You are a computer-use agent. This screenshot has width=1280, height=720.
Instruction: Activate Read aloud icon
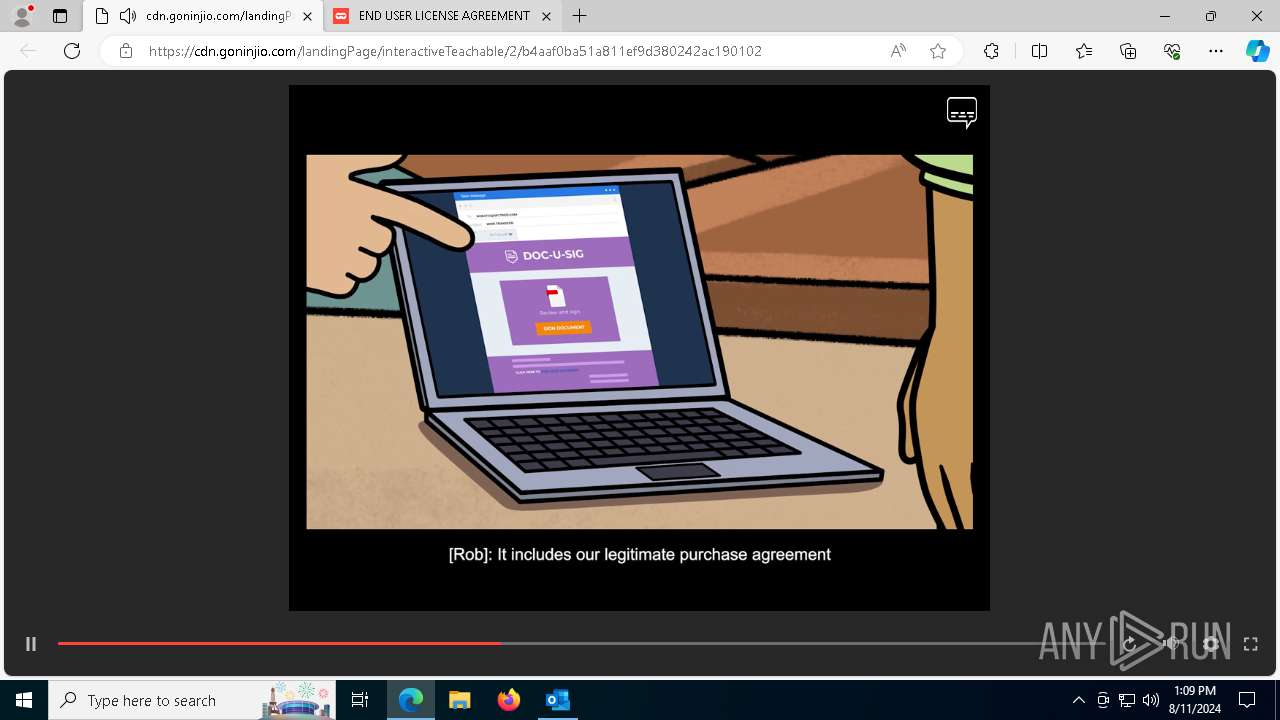pyautogui.click(x=898, y=51)
